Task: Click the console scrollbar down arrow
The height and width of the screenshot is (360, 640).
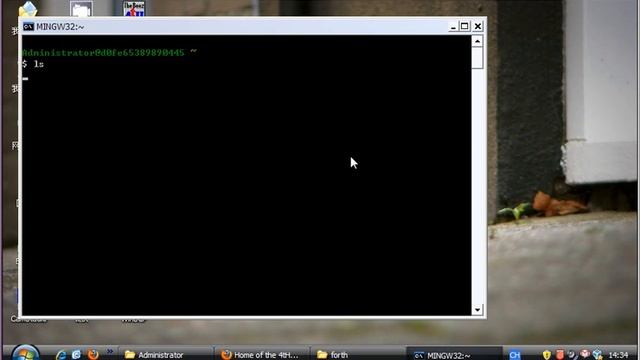Action: (x=477, y=310)
